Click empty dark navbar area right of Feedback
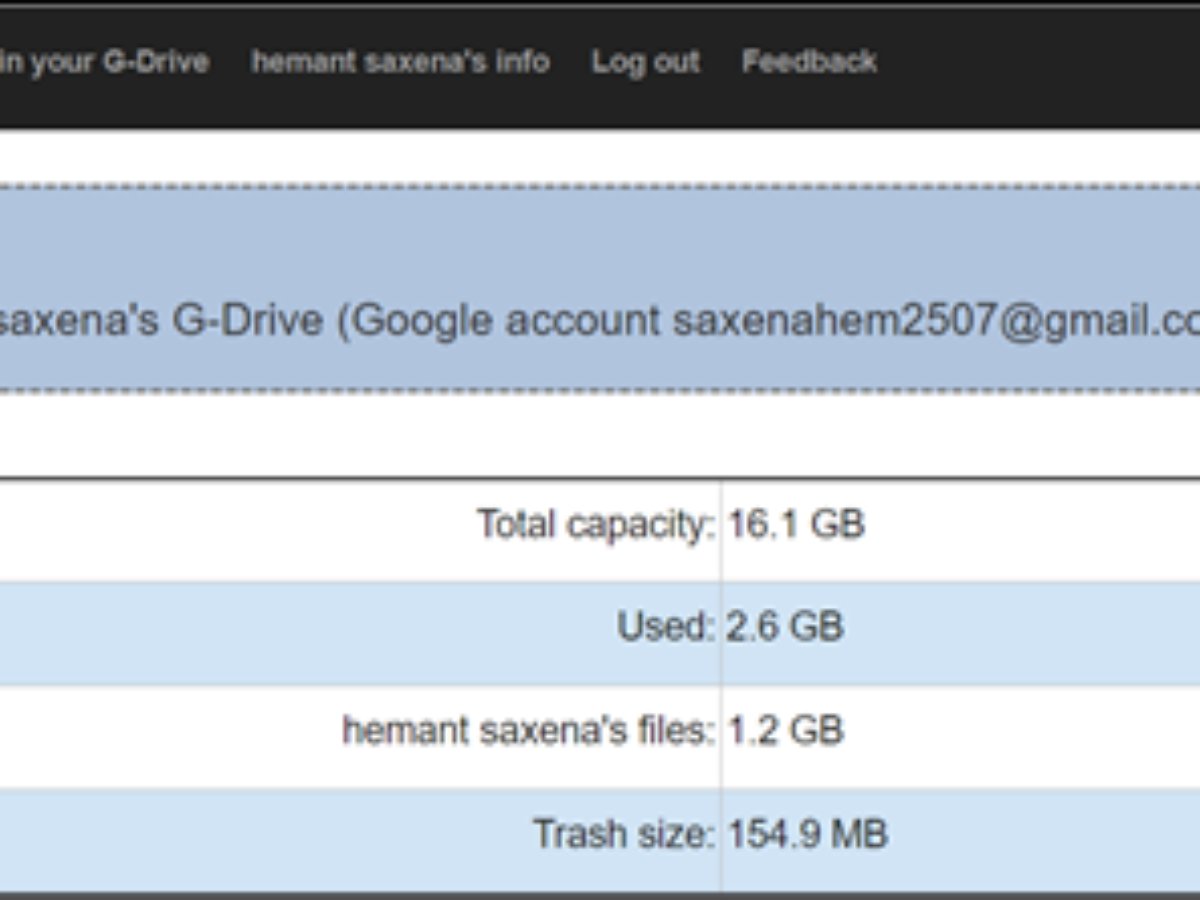This screenshot has width=1200, height=900. coord(1040,62)
